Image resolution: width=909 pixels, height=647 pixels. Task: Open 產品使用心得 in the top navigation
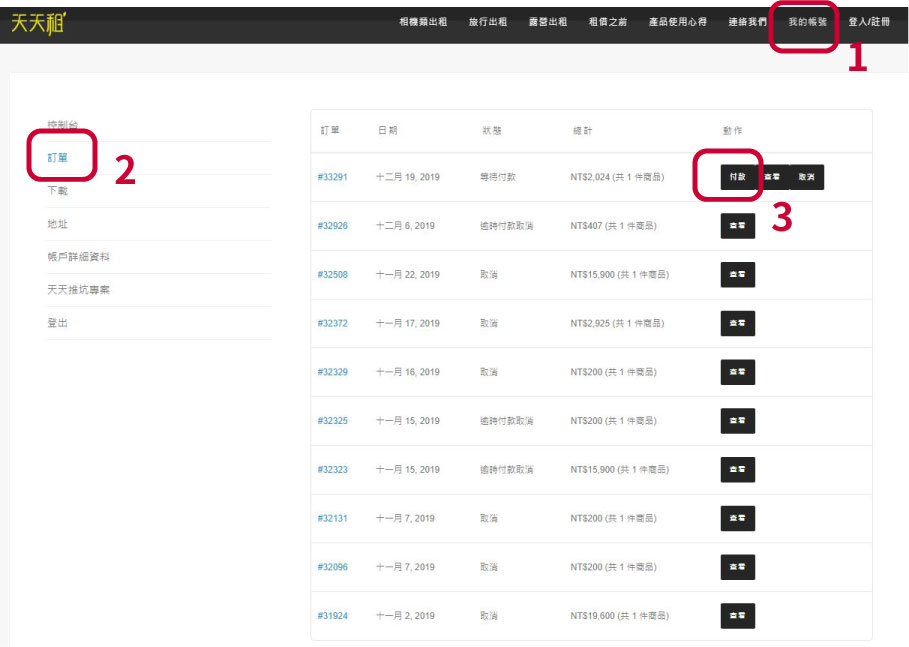[x=678, y=22]
